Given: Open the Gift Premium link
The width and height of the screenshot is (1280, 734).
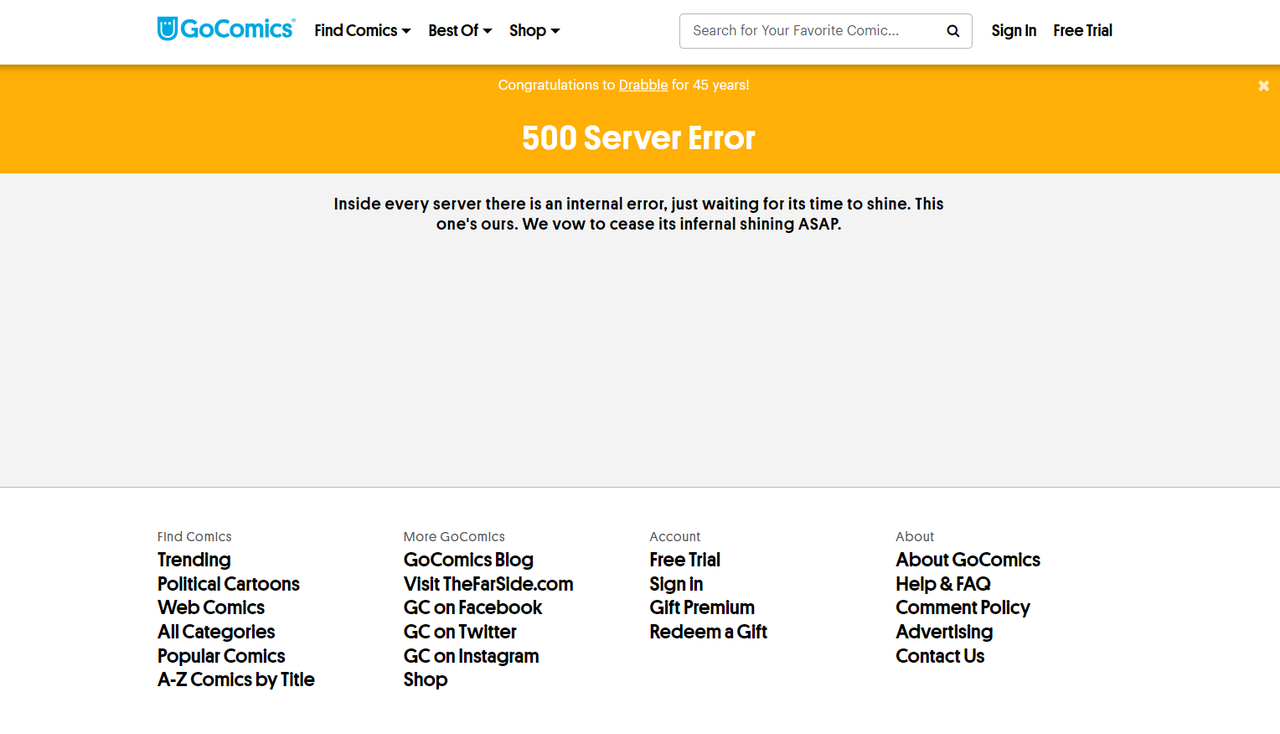Looking at the screenshot, I should coord(702,608).
